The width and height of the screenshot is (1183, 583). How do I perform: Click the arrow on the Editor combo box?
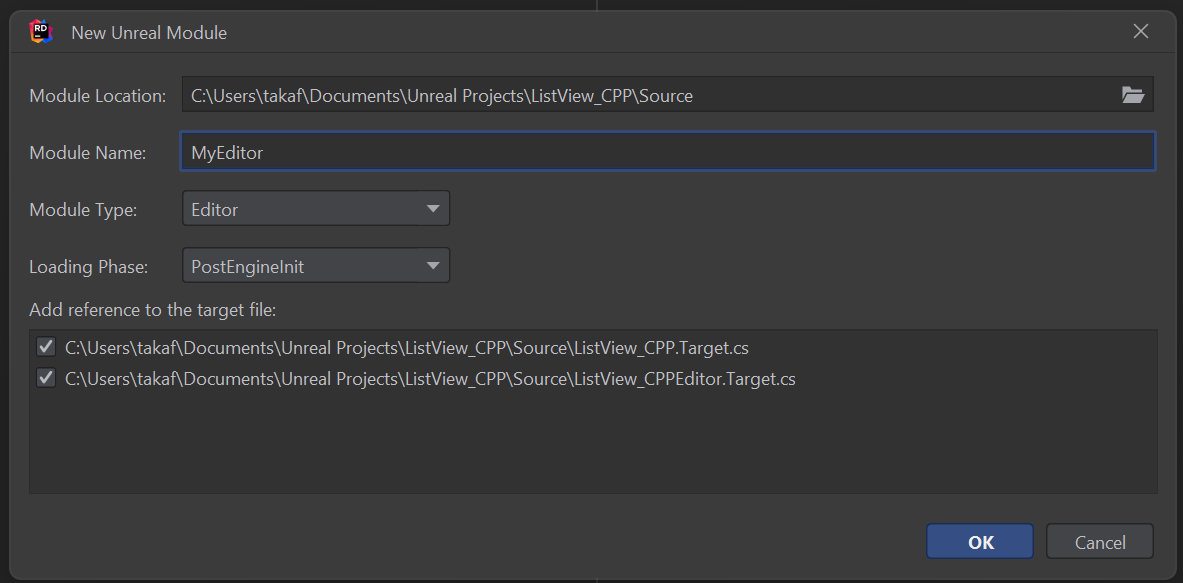[433, 208]
